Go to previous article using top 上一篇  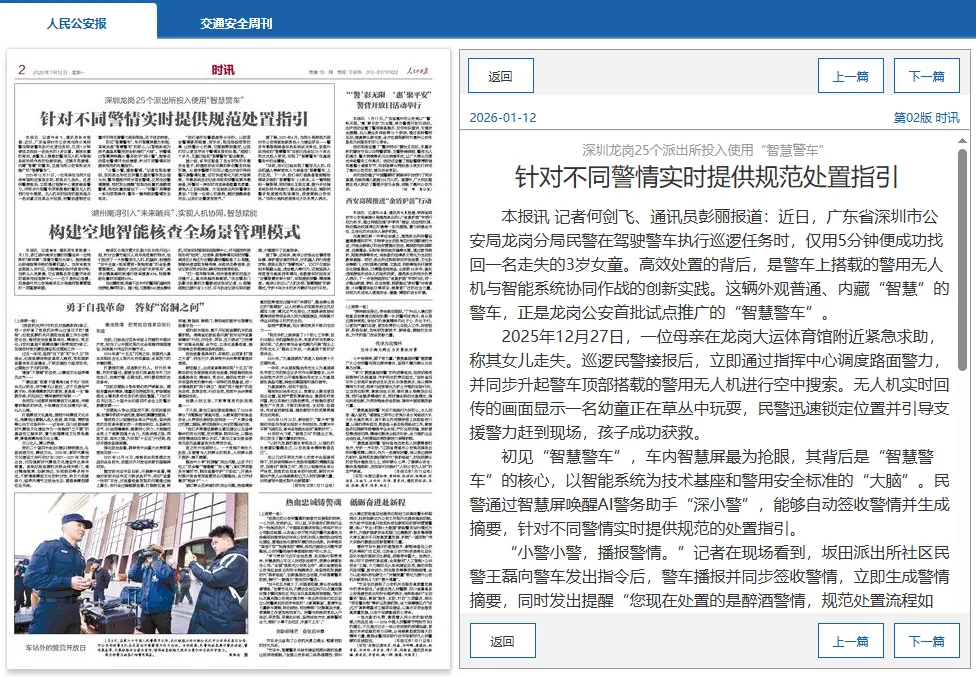point(850,76)
